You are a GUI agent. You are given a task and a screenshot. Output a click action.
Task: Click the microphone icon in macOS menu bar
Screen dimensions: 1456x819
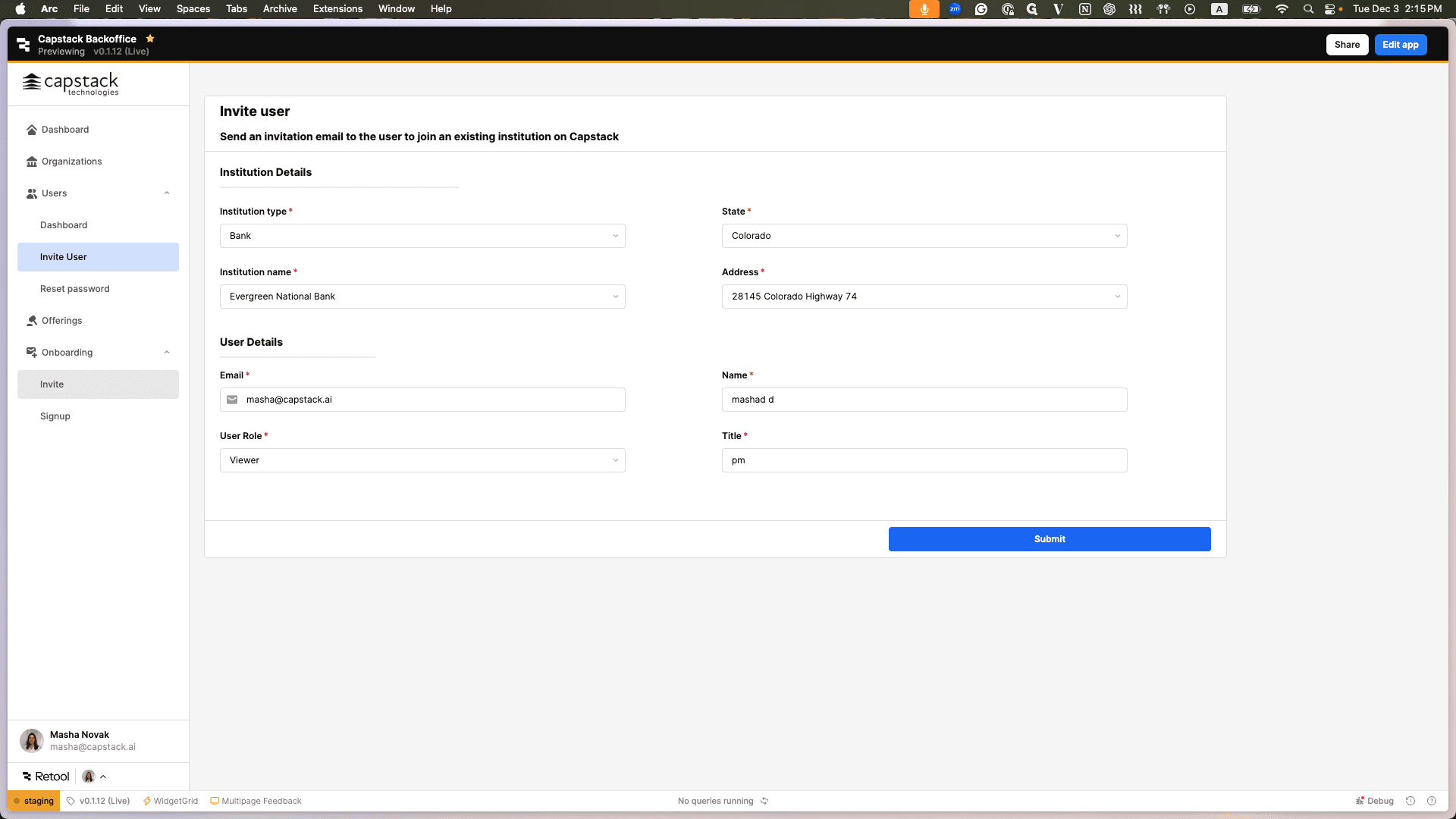(x=924, y=9)
